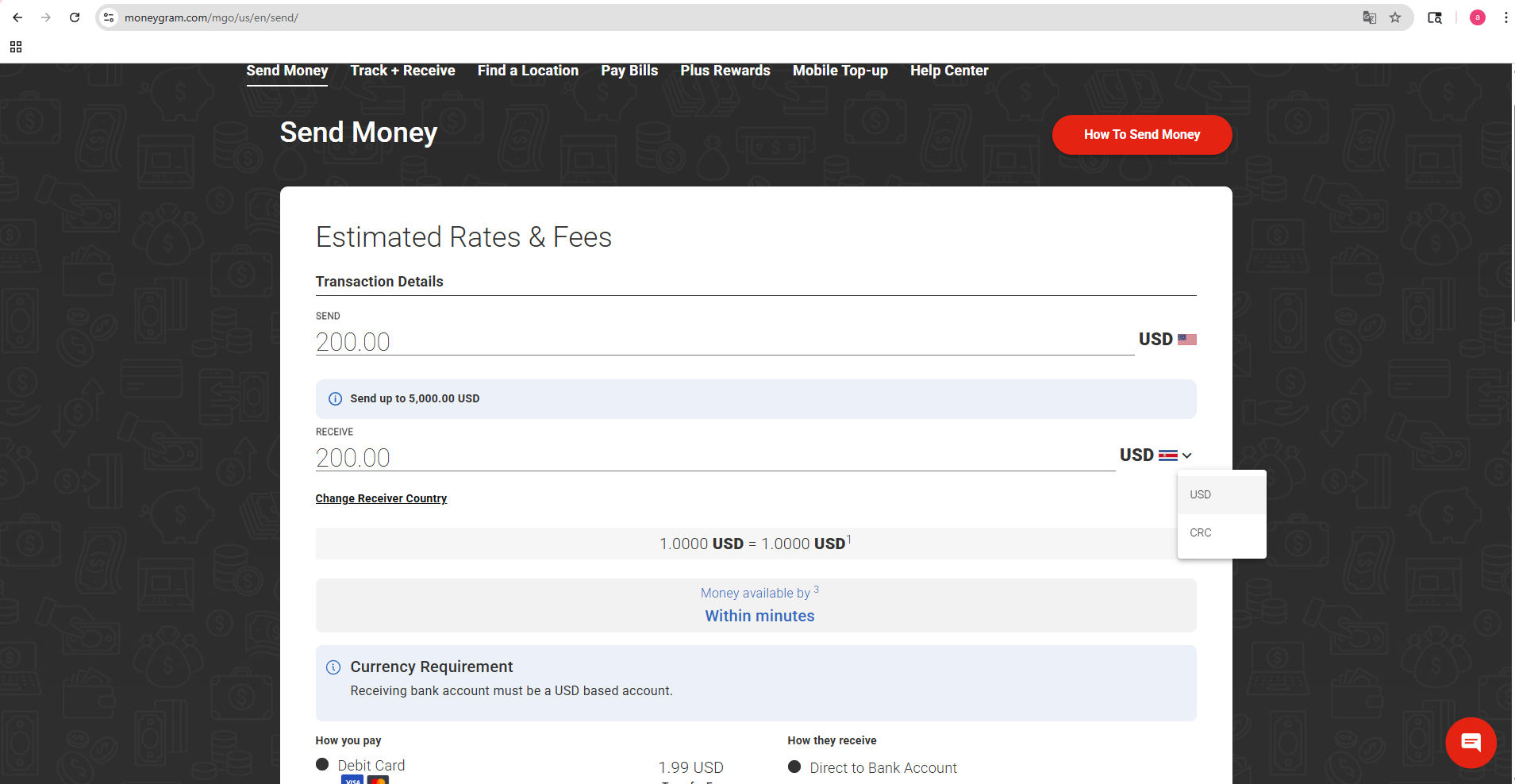
Task: Open the translate page icon
Action: pos(1369,17)
